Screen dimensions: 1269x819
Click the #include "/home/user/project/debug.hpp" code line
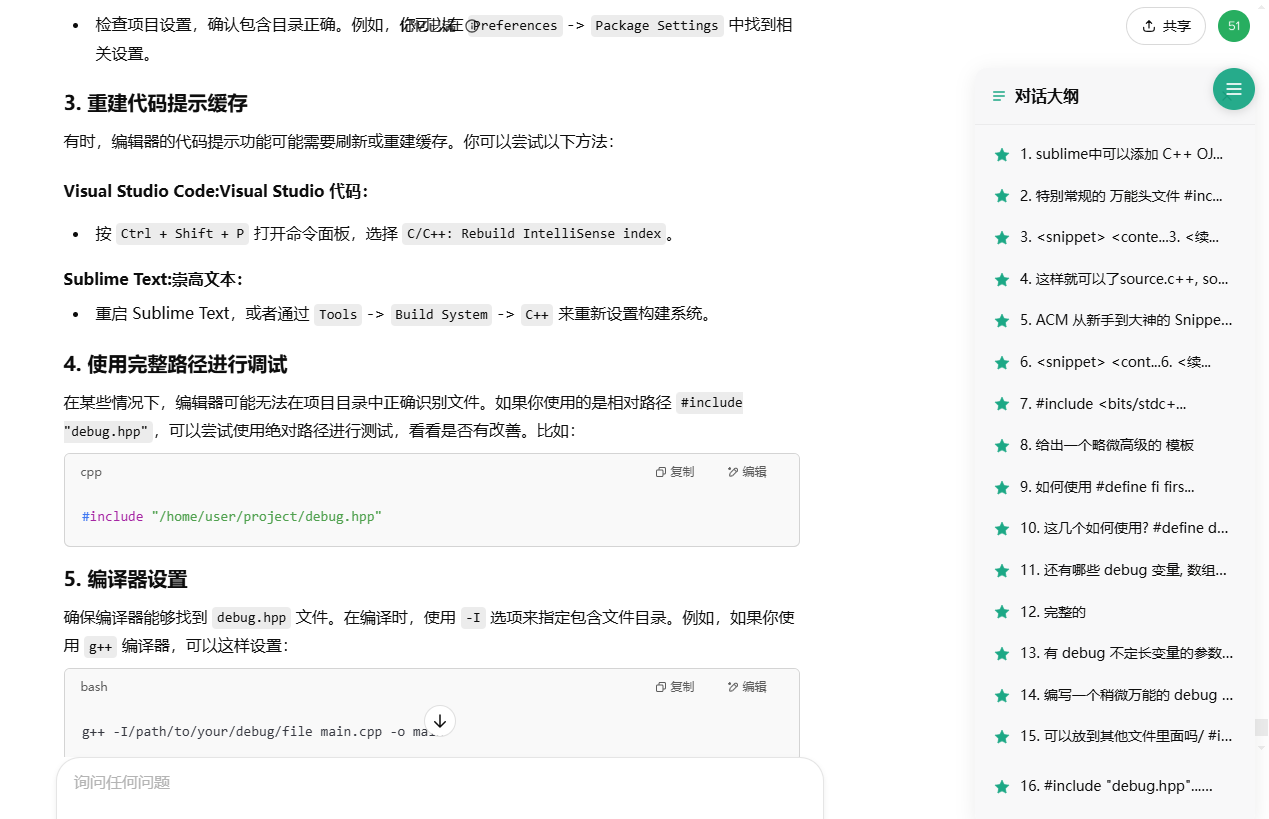[232, 517]
